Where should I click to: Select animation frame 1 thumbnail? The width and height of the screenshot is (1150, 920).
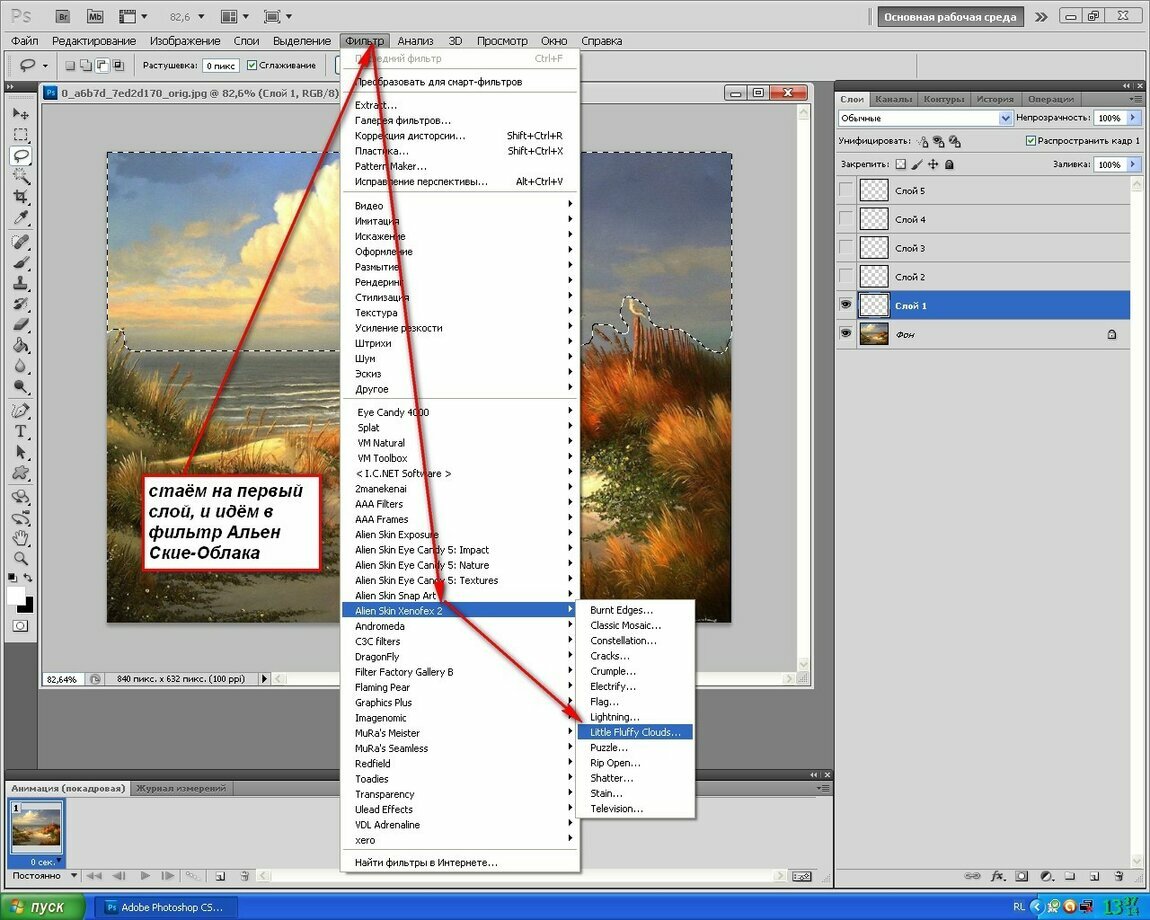point(36,830)
